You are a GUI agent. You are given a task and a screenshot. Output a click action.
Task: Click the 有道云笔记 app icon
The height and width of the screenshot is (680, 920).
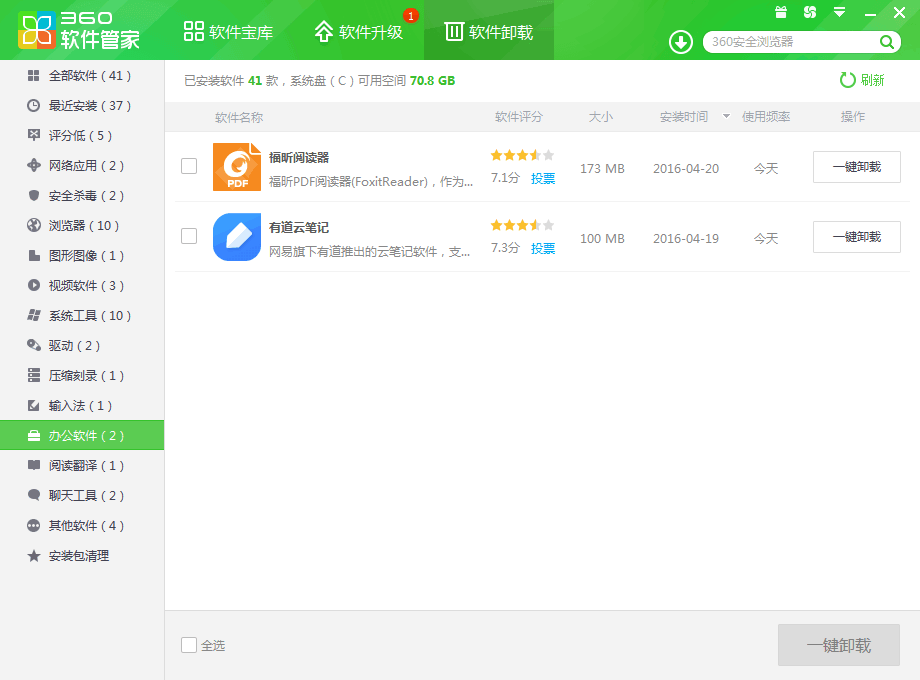(237, 237)
